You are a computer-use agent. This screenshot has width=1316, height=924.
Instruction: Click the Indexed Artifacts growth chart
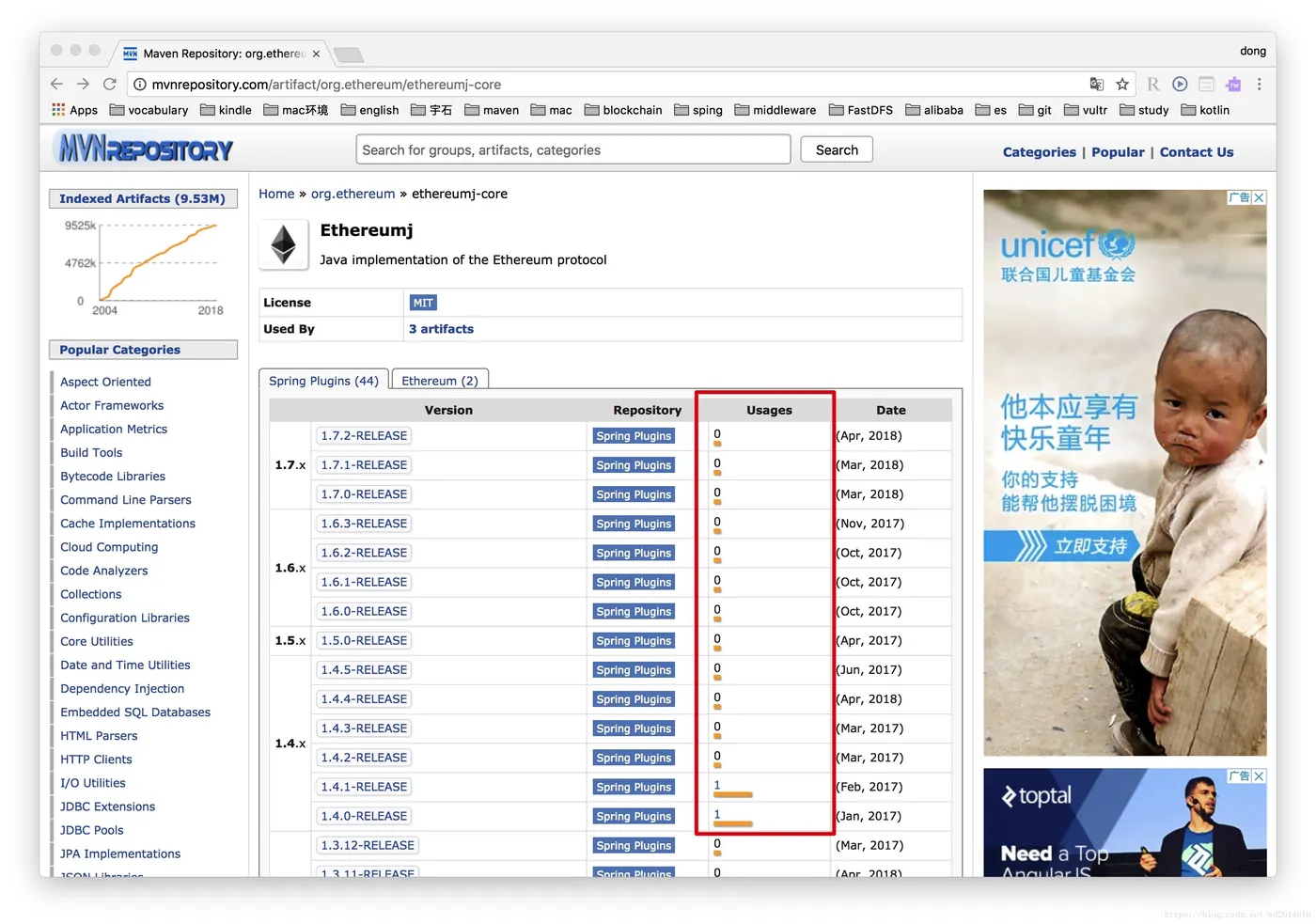tap(143, 267)
